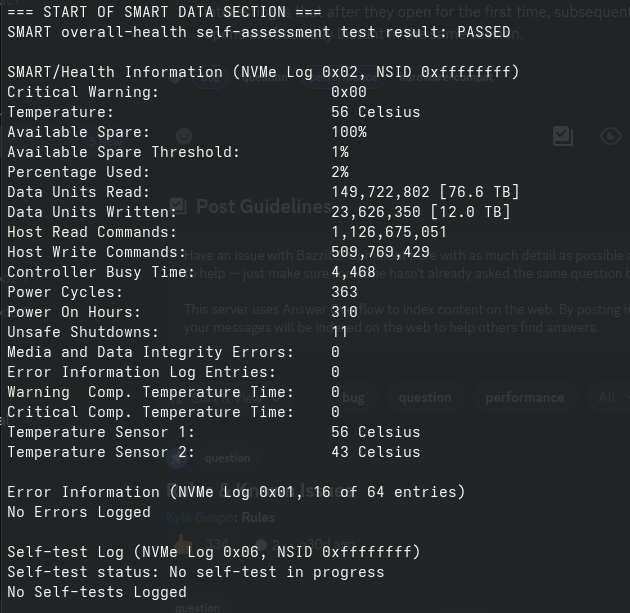Click the Rules preview text after the author name
Screen dimensions: 630x613
(x=259, y=518)
